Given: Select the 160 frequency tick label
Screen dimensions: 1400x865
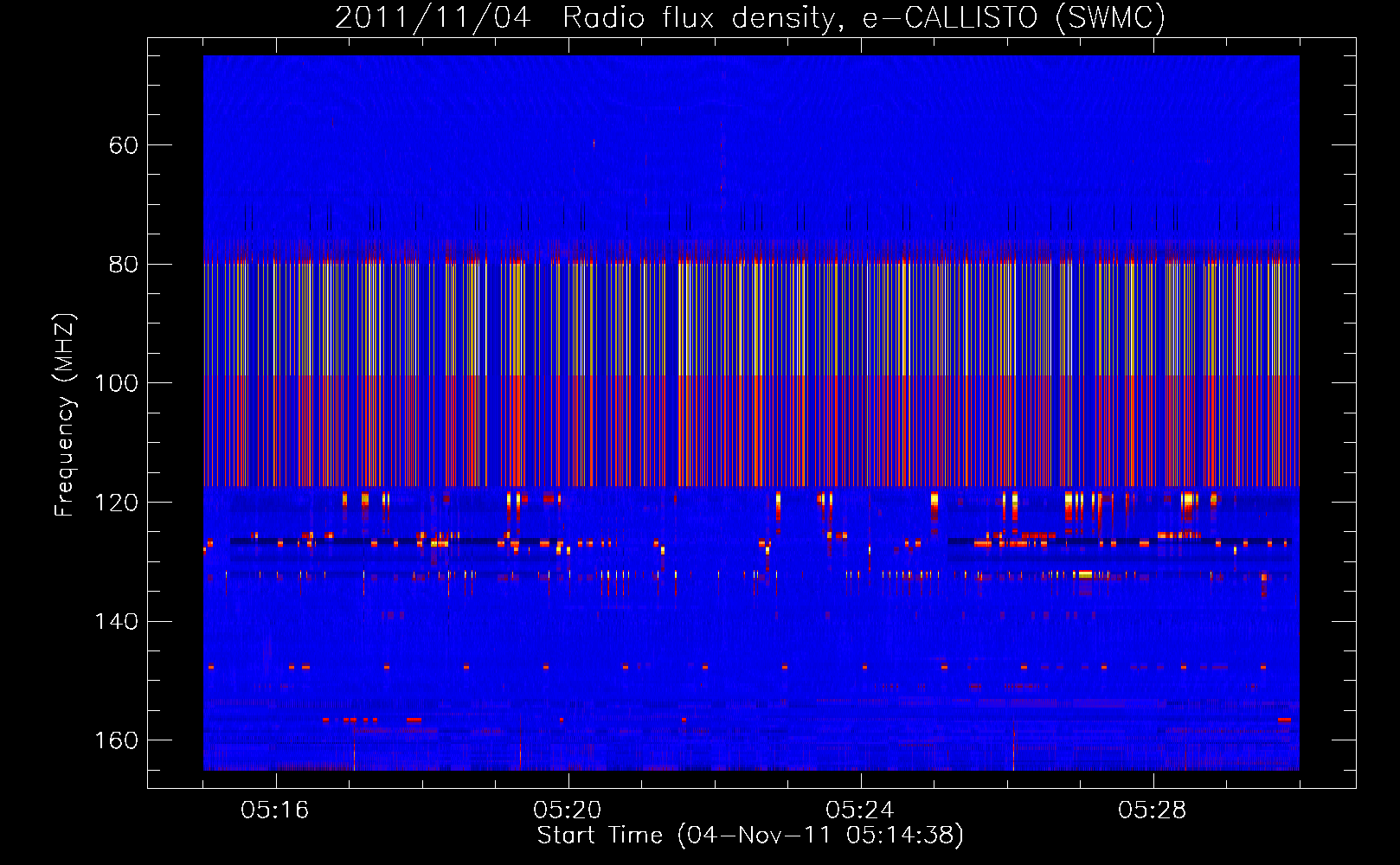Looking at the screenshot, I should pos(117,741).
